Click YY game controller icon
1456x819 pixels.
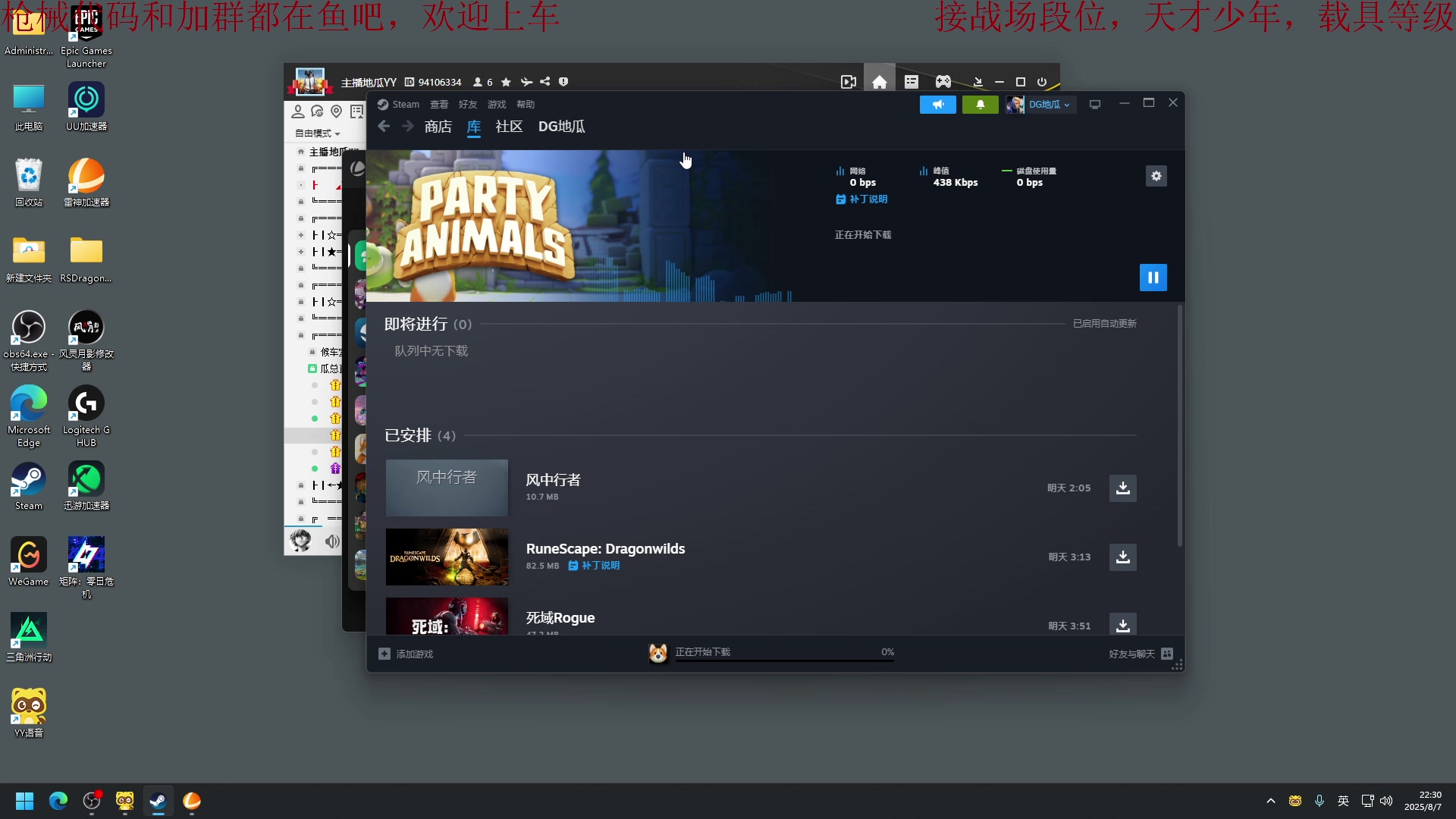coord(943,82)
